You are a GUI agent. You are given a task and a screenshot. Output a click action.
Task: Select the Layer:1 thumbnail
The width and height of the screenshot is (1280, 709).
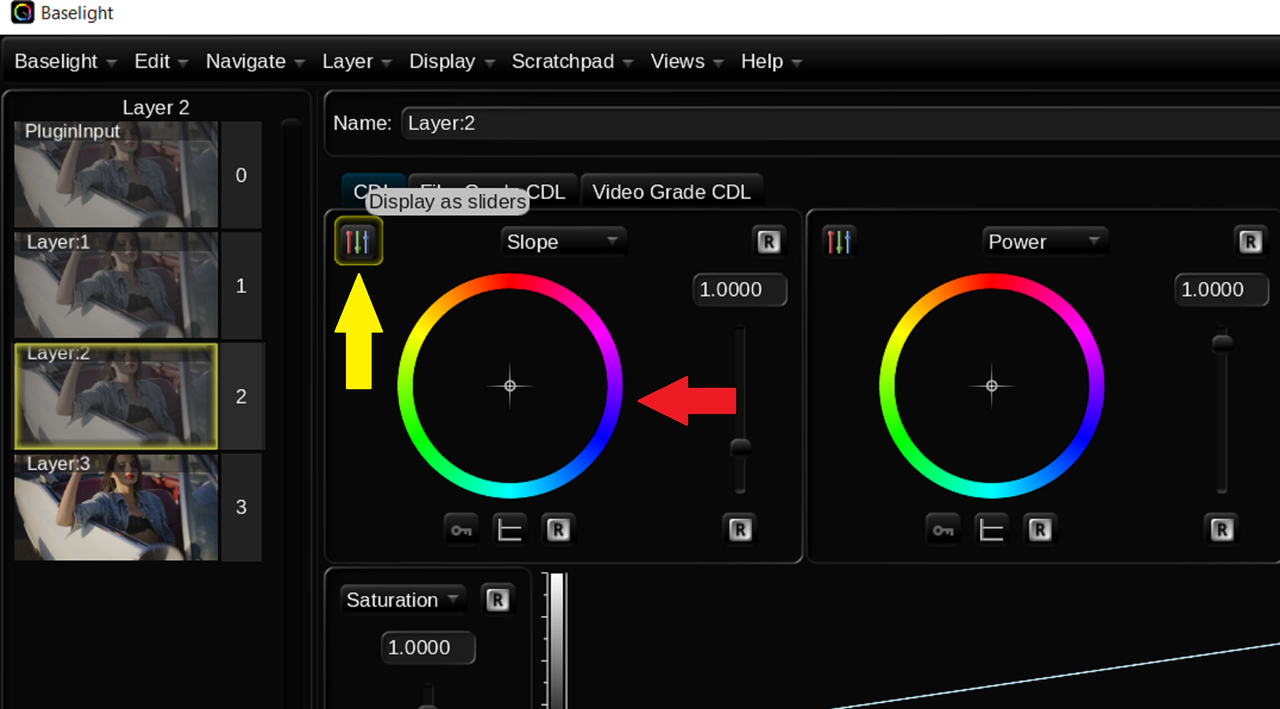116,286
